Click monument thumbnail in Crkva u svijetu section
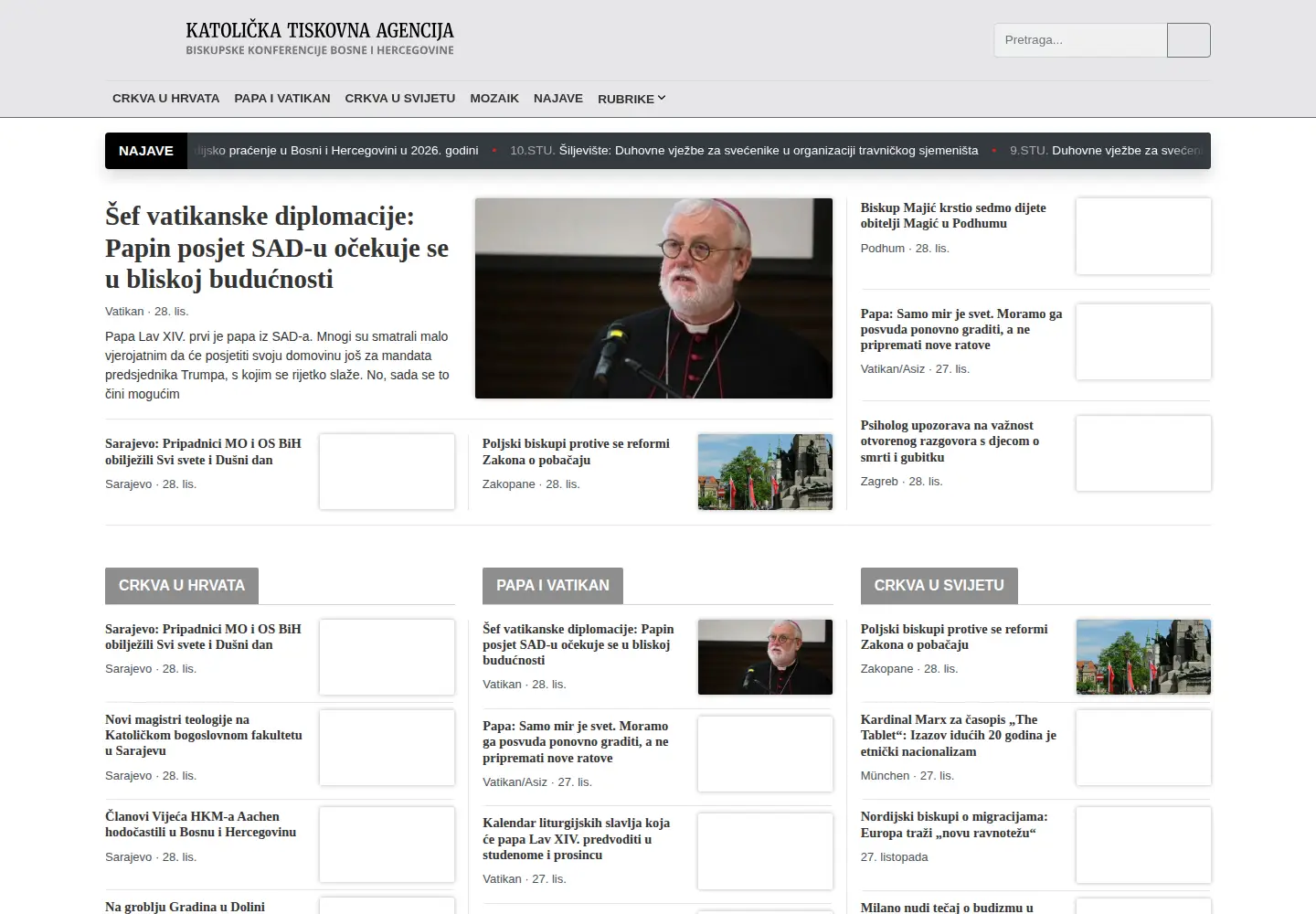Screen dimensions: 1316x914 click(1143, 657)
